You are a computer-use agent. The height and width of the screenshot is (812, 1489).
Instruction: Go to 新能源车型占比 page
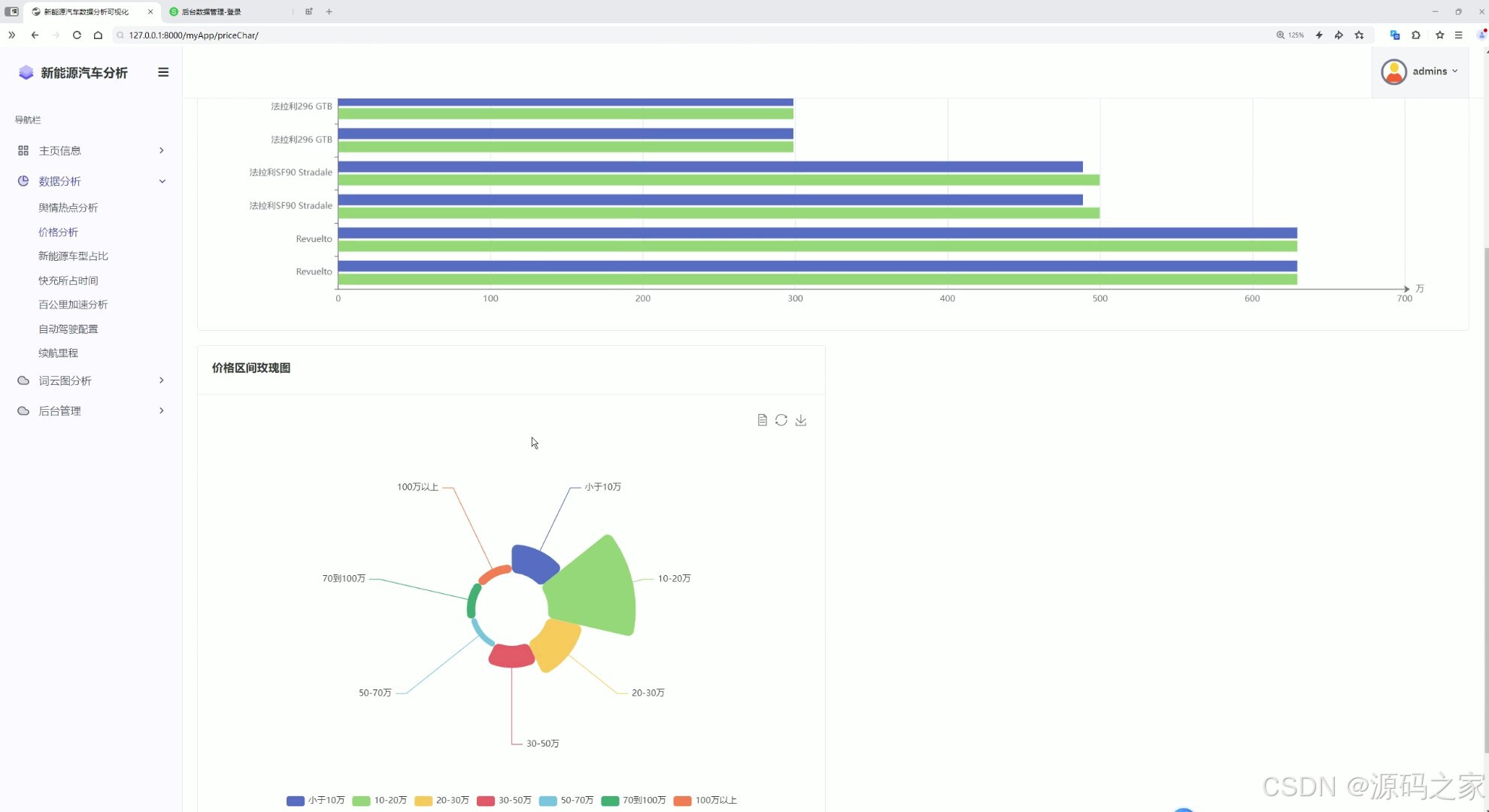click(x=73, y=256)
